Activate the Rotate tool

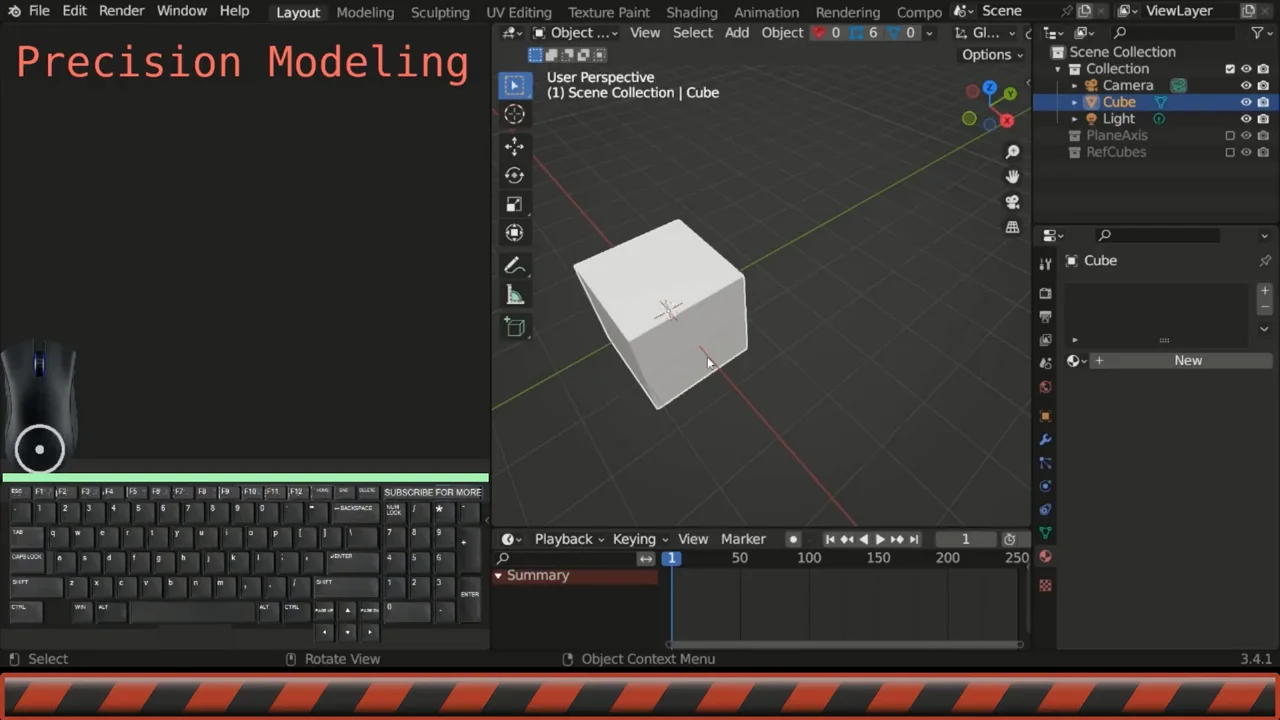(x=514, y=175)
